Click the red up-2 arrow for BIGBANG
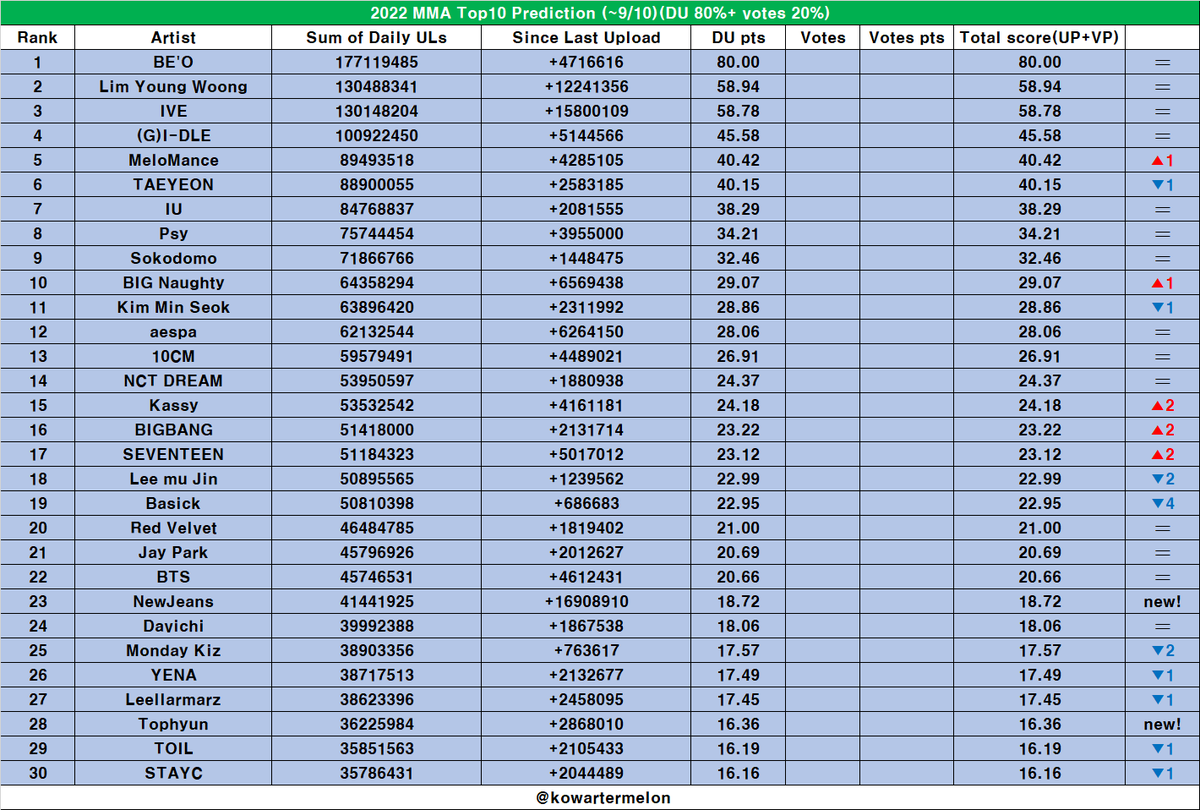This screenshot has width=1200, height=810. click(x=1162, y=430)
